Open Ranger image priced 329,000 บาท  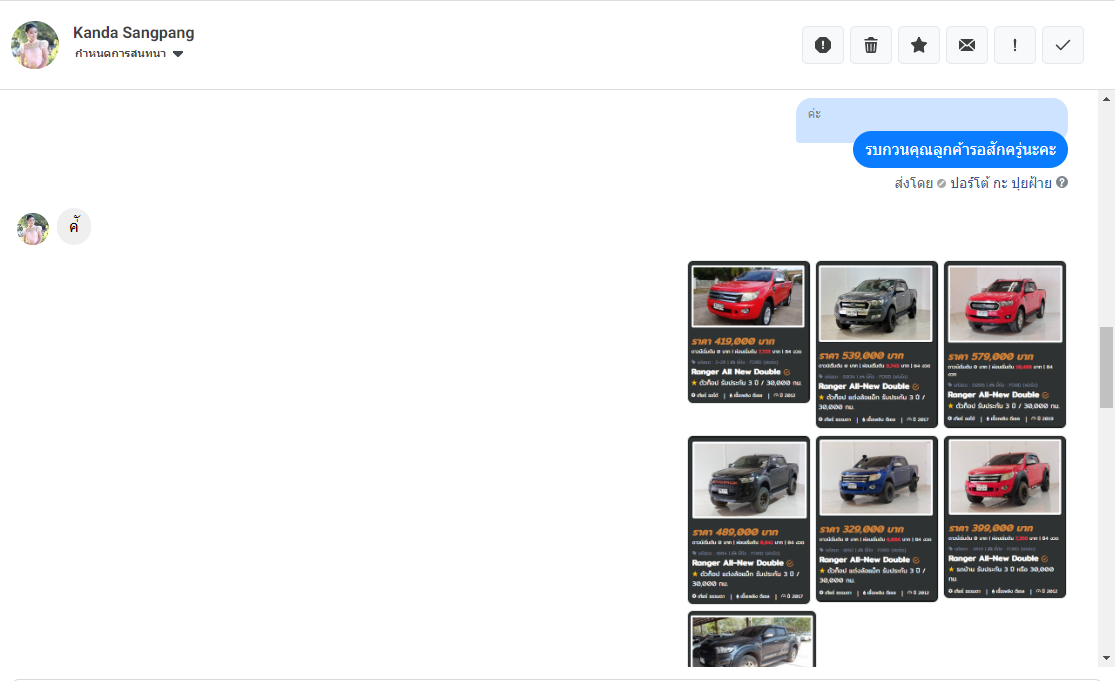877,518
